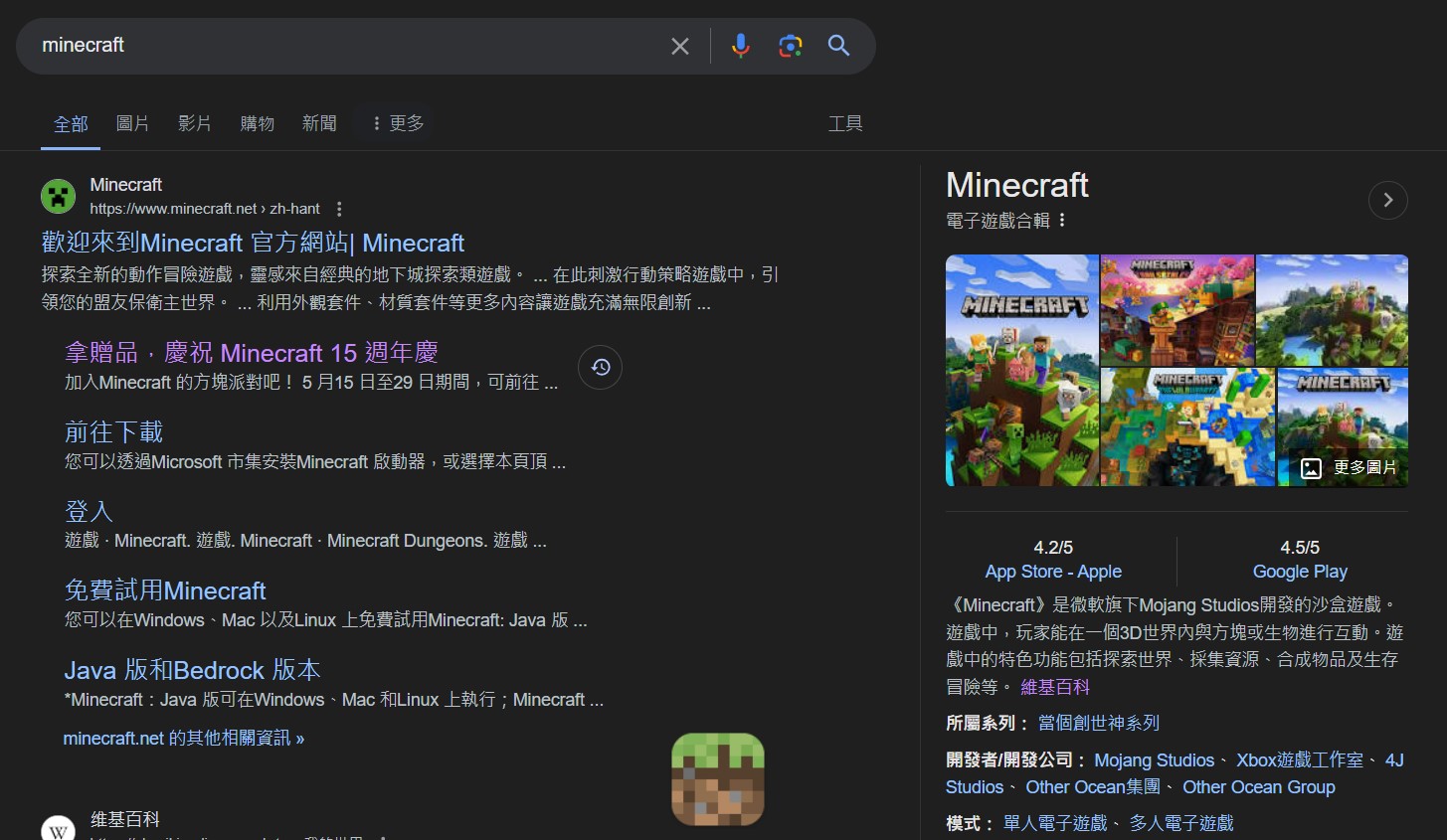The width and height of the screenshot is (1447, 840).
Task: Click the Wikipedia W favicon
Action: (58, 831)
